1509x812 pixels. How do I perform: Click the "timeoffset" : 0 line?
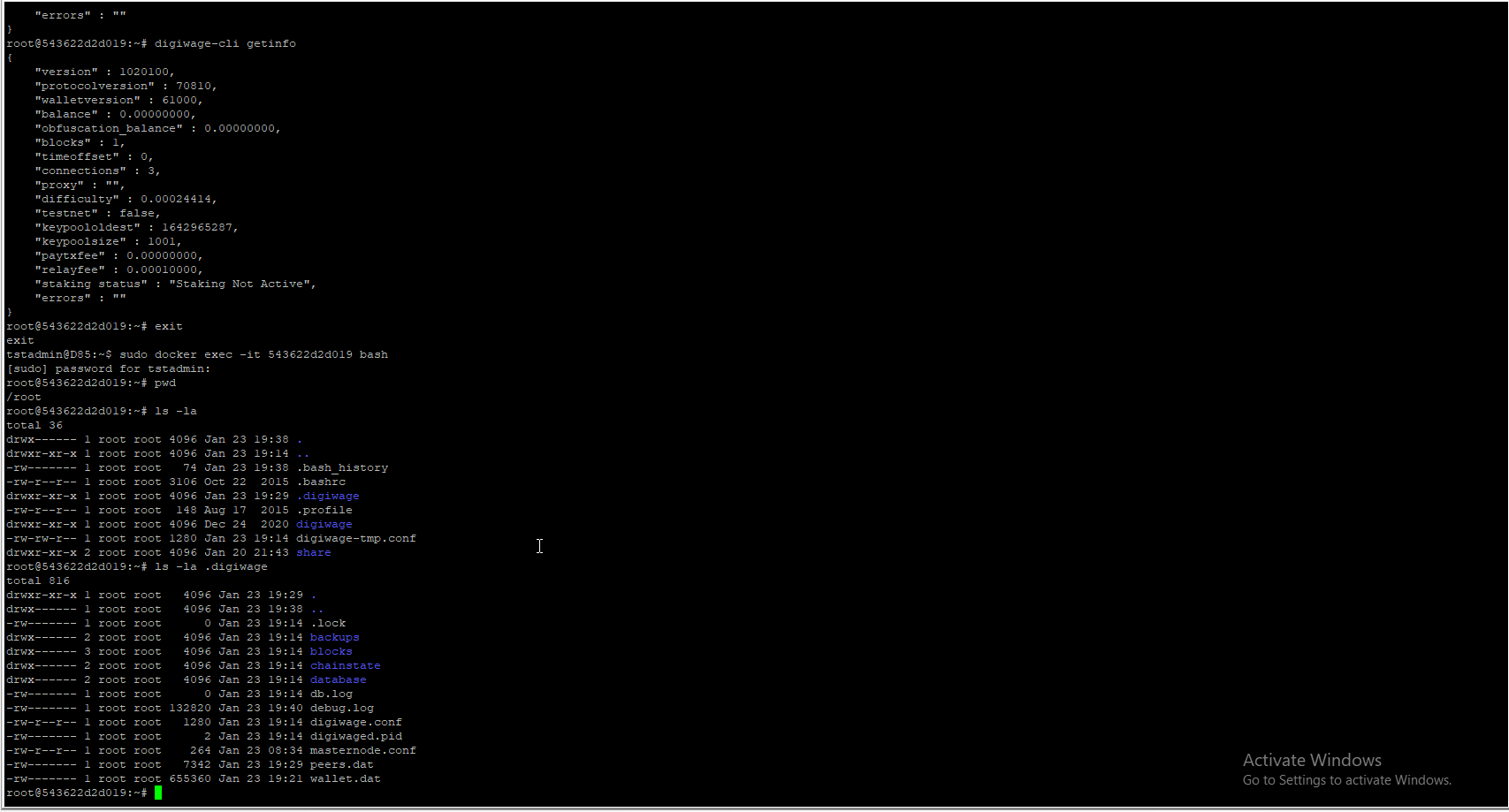pyautogui.click(x=95, y=156)
